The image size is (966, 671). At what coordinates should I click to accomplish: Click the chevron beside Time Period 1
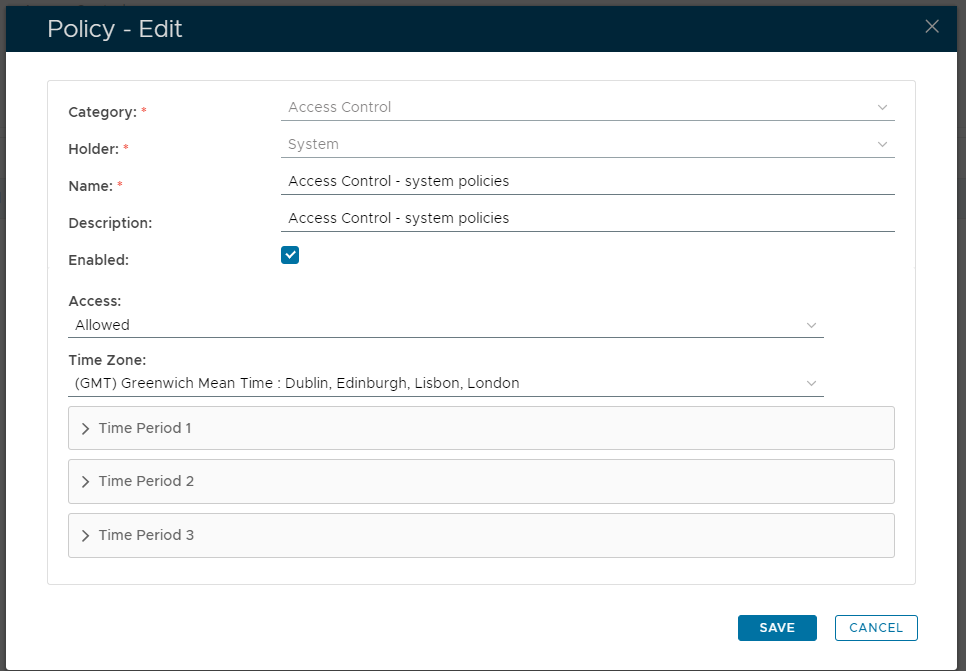[85, 428]
